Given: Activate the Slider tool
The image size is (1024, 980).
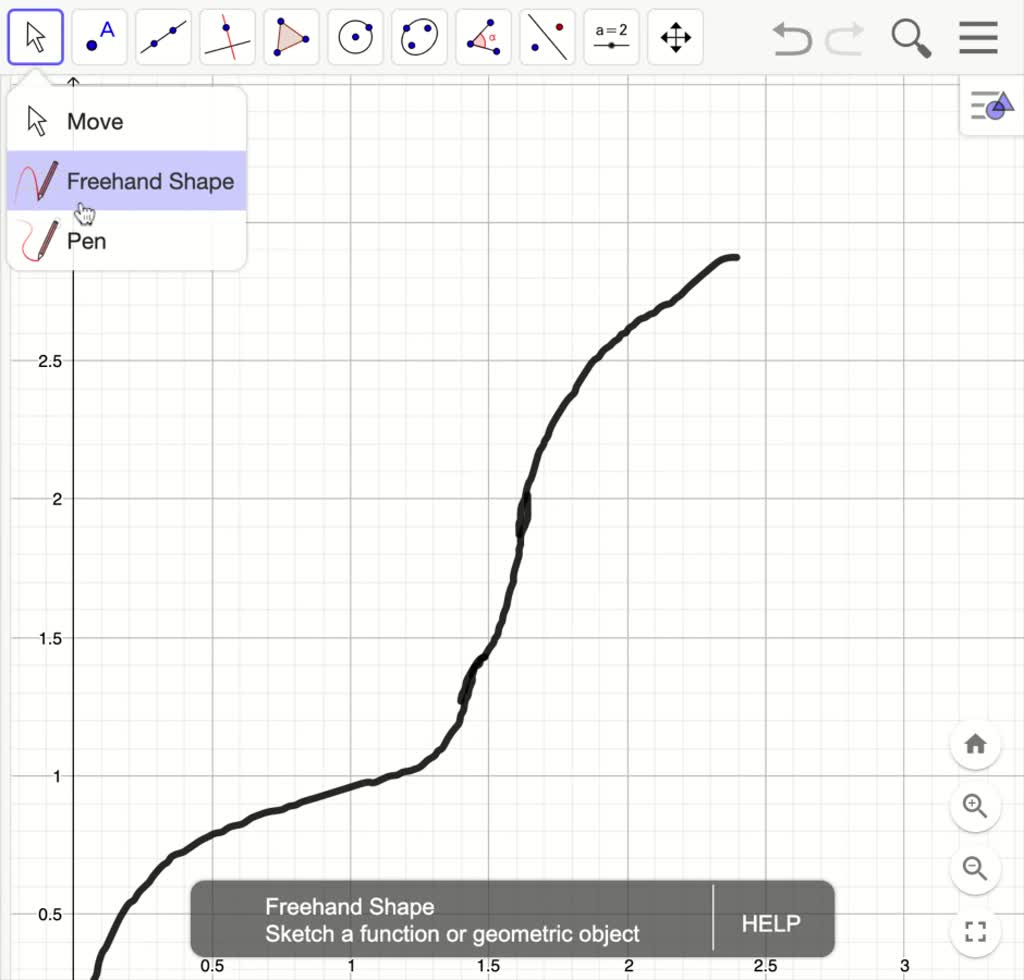Looking at the screenshot, I should pos(611,36).
